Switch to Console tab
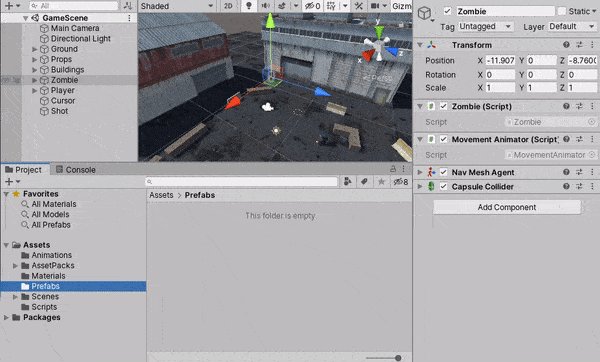 [x=76, y=170]
